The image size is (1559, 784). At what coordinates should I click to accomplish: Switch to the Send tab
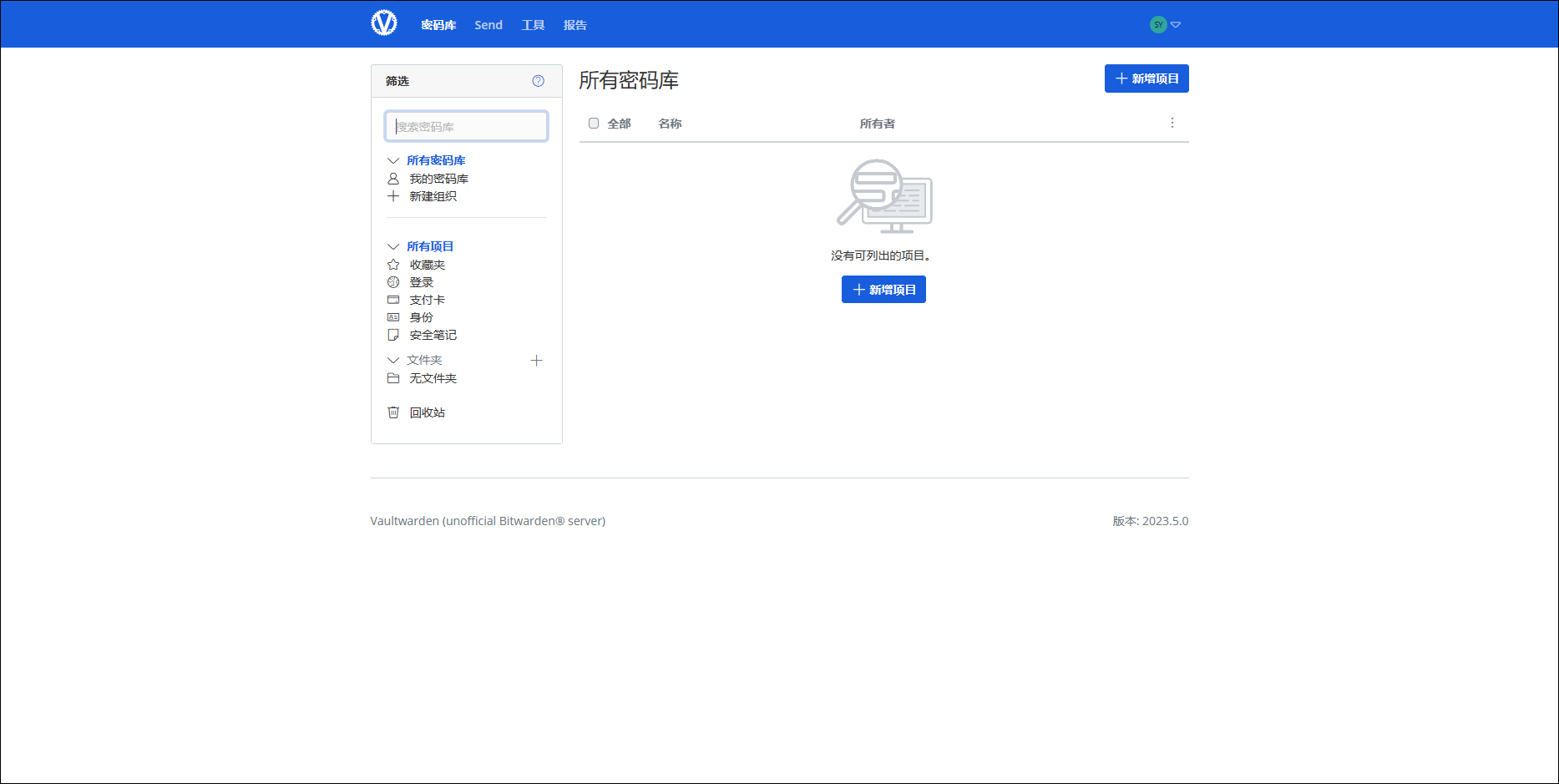(488, 25)
